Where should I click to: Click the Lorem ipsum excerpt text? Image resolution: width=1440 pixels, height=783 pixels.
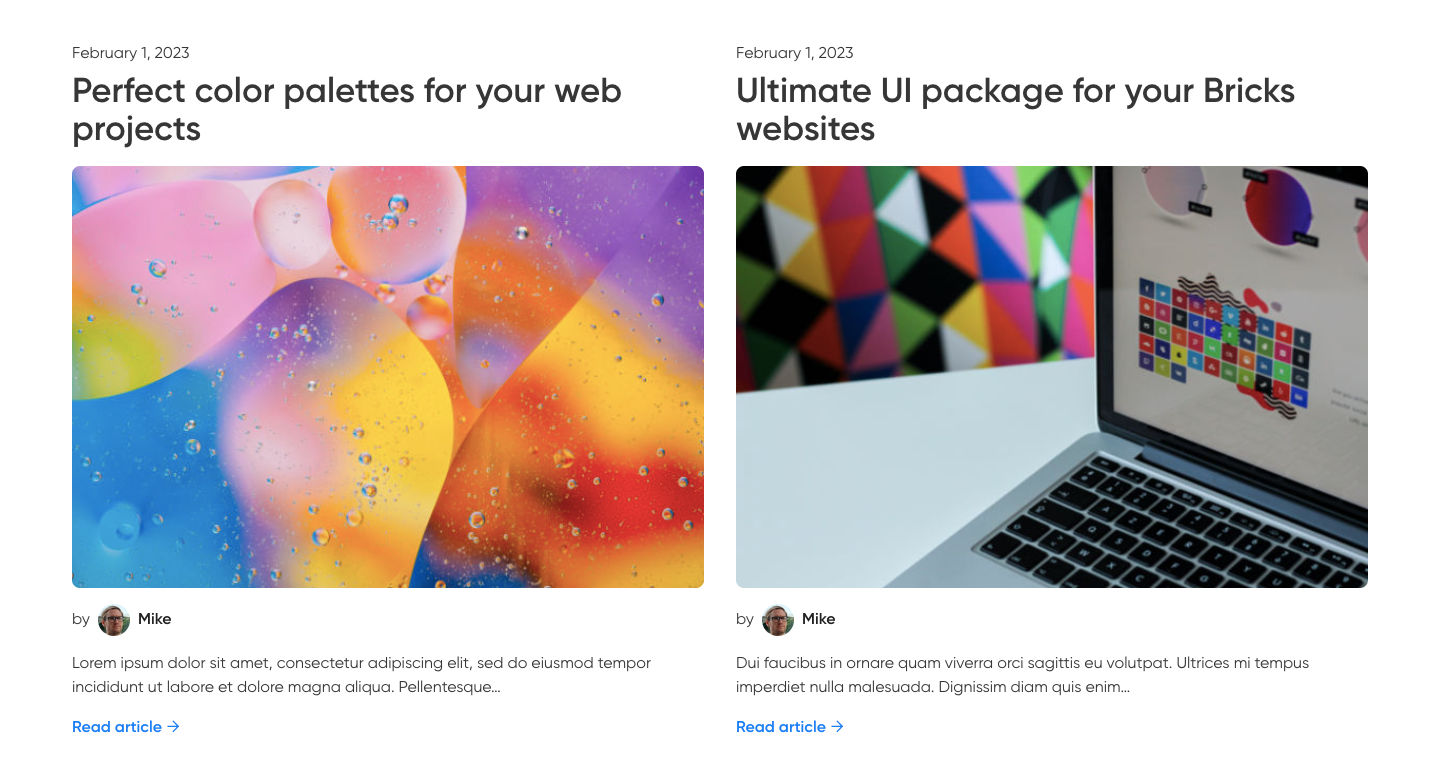click(x=362, y=675)
